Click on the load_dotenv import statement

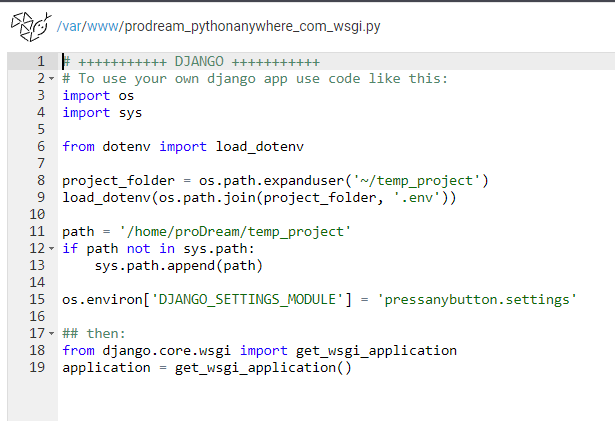click(183, 147)
